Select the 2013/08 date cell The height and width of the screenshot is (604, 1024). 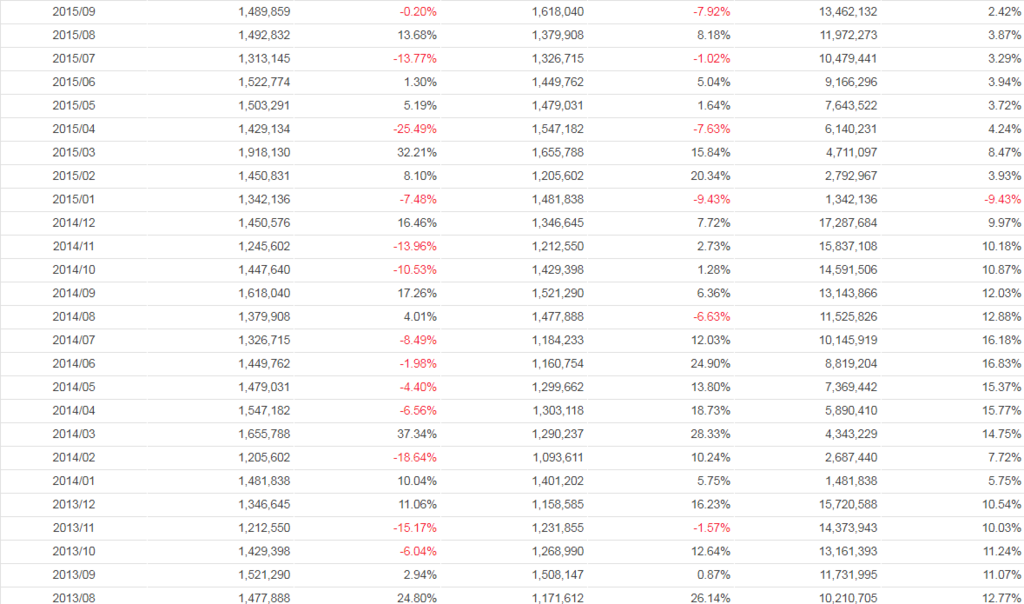tap(73, 597)
